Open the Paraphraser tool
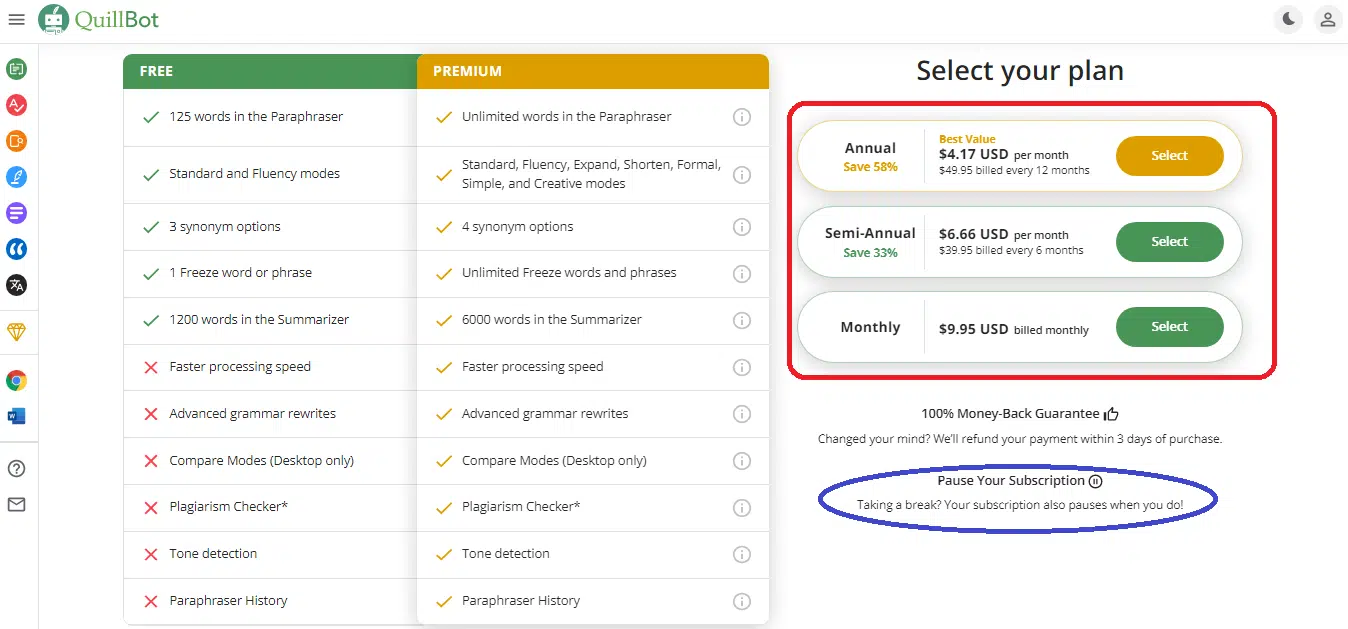 click(x=16, y=69)
